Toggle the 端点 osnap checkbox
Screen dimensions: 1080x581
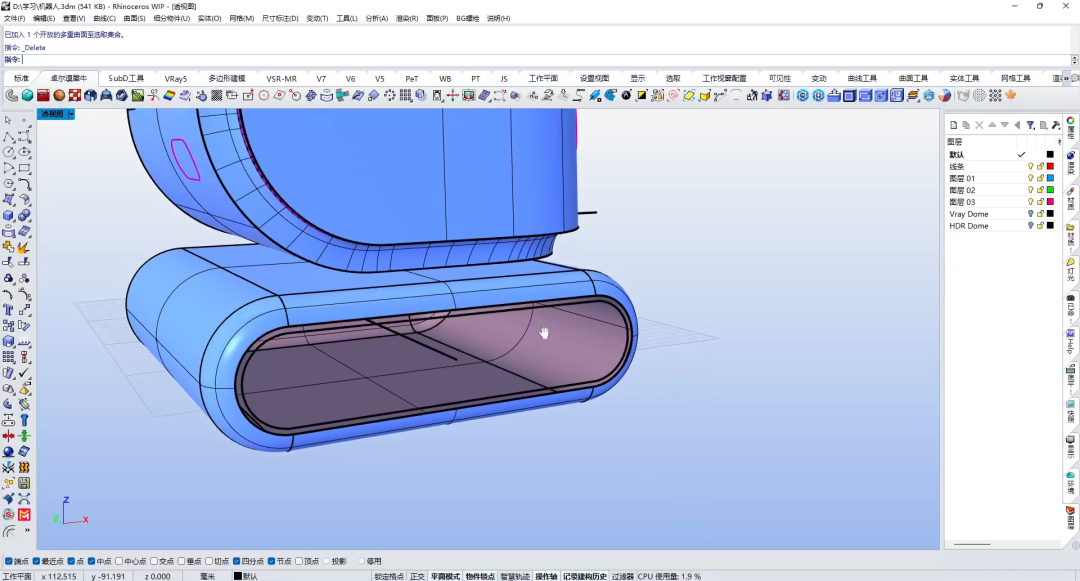click(9, 561)
